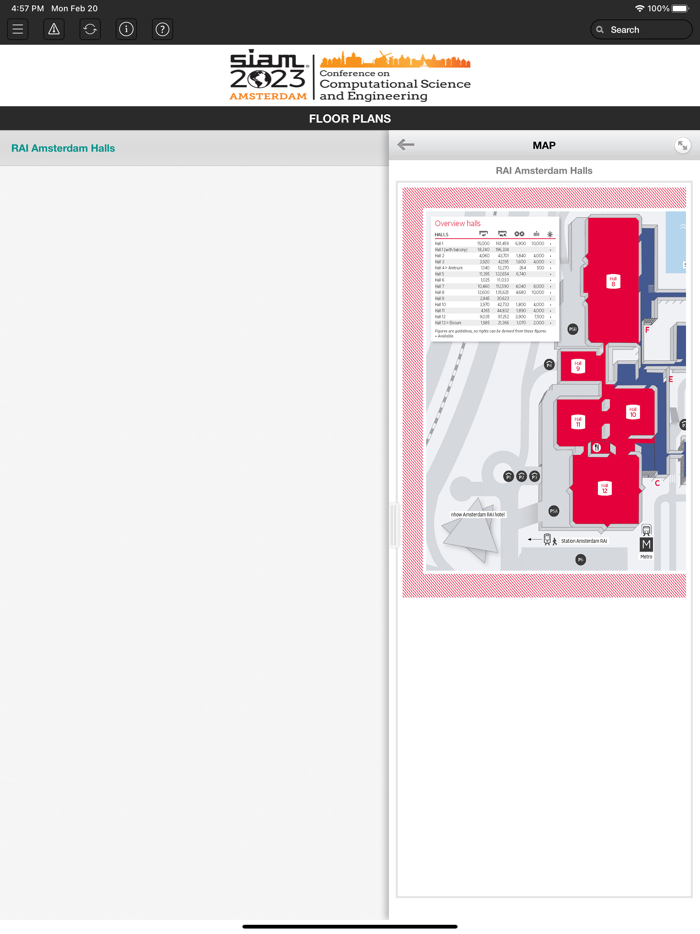The height and width of the screenshot is (934, 700).
Task: Tap the Hall 9 label on map
Action: [x=578, y=366]
